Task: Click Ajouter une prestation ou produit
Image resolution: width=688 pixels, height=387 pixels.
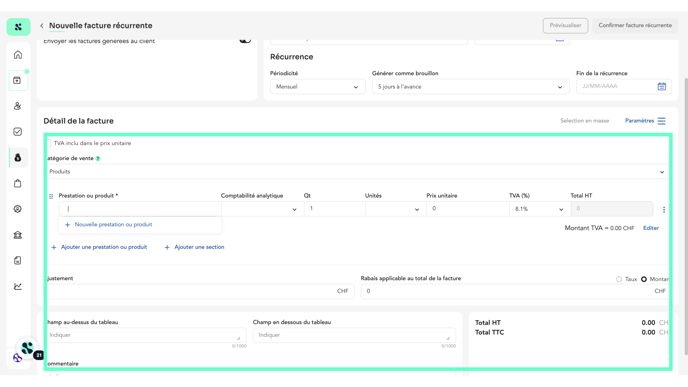Action: click(99, 247)
